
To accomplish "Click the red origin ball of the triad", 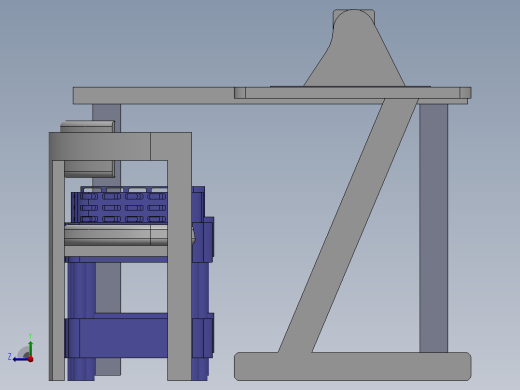I will 31,359.
